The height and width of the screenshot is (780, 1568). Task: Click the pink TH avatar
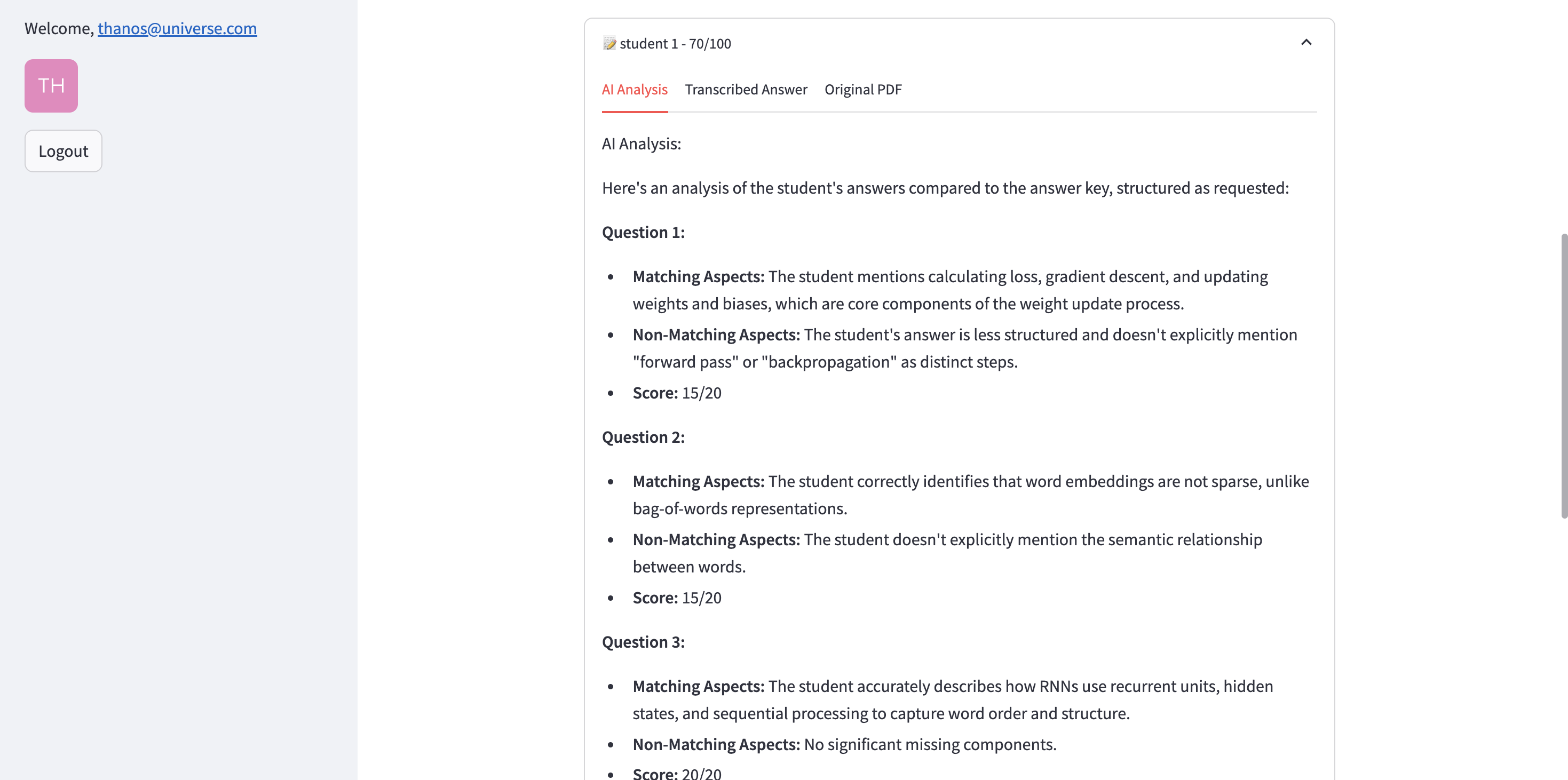[51, 86]
